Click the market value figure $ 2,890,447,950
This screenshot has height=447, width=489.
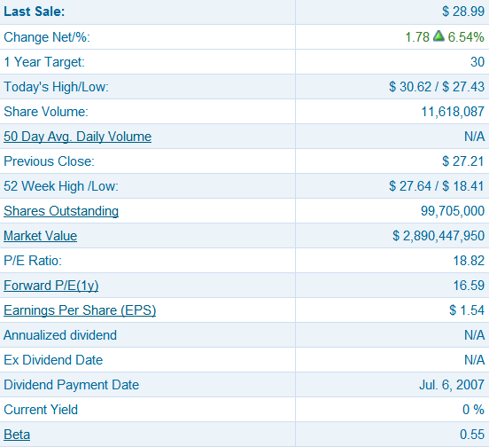pos(438,236)
